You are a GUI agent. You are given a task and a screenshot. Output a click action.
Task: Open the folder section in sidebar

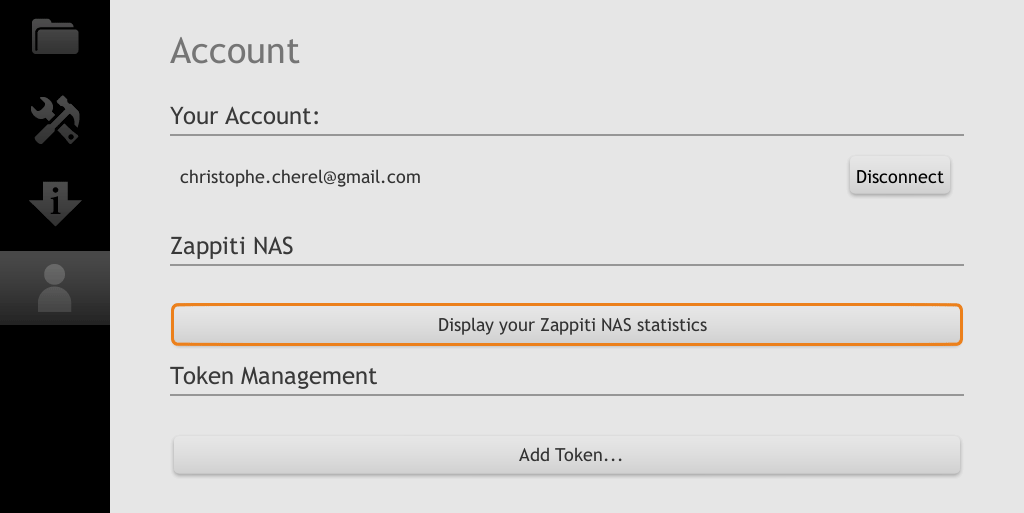coord(55,37)
